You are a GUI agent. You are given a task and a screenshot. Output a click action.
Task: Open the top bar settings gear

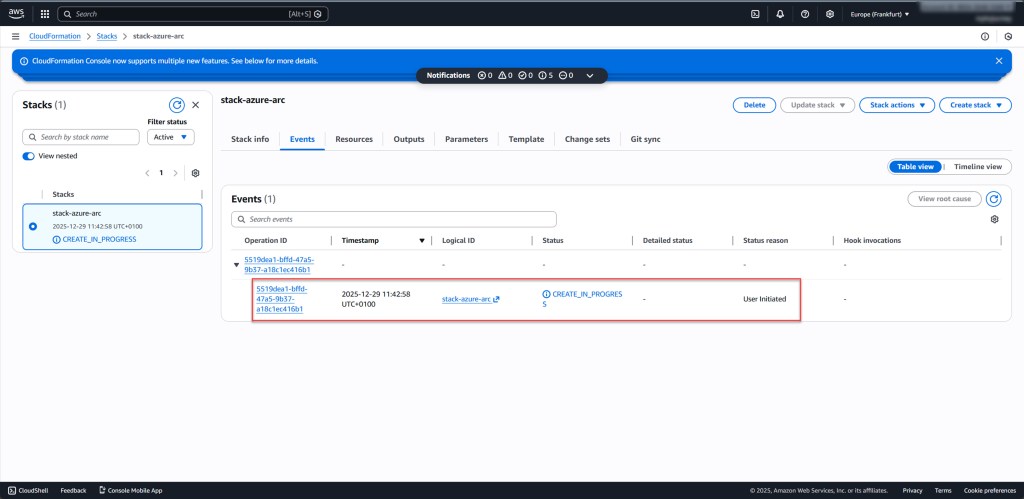pyautogui.click(x=830, y=14)
